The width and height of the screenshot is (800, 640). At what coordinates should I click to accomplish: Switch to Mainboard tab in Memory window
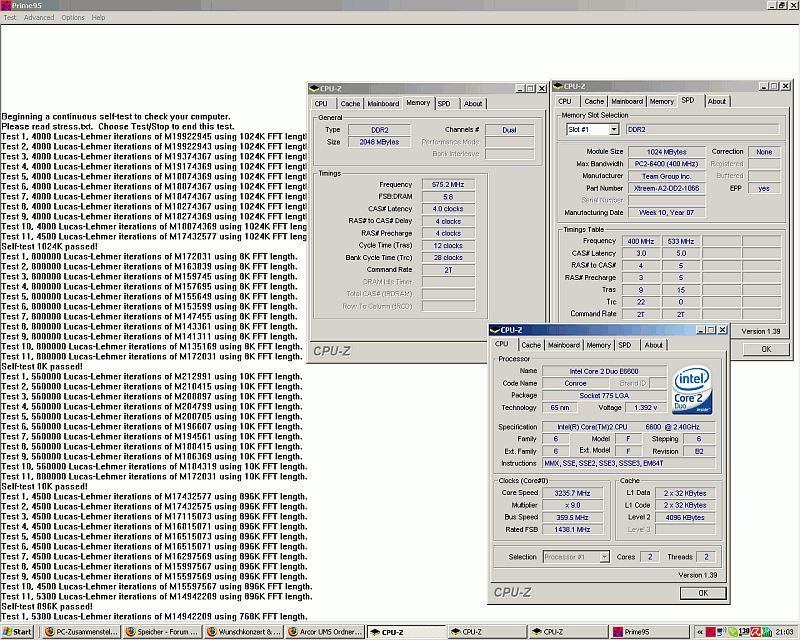[x=383, y=104]
